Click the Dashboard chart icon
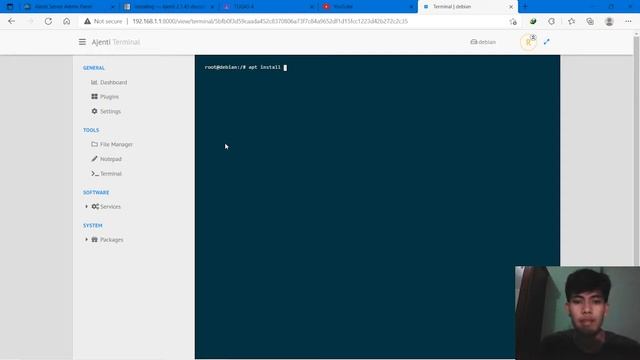 click(x=94, y=82)
